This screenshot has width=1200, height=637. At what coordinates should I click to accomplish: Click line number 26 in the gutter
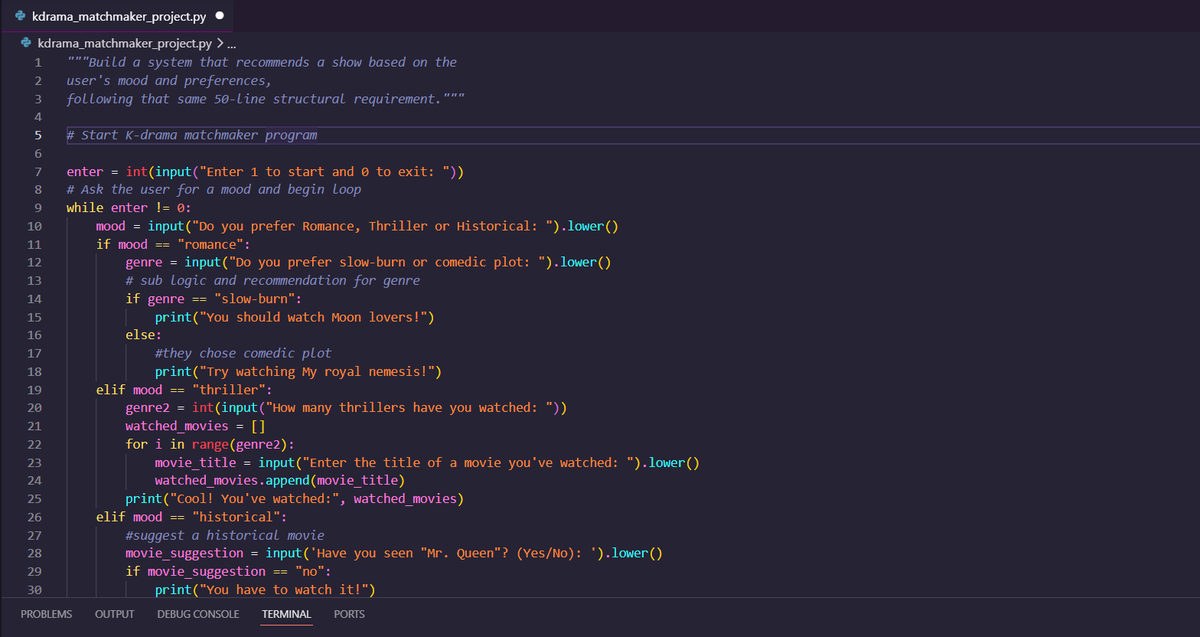(34, 517)
